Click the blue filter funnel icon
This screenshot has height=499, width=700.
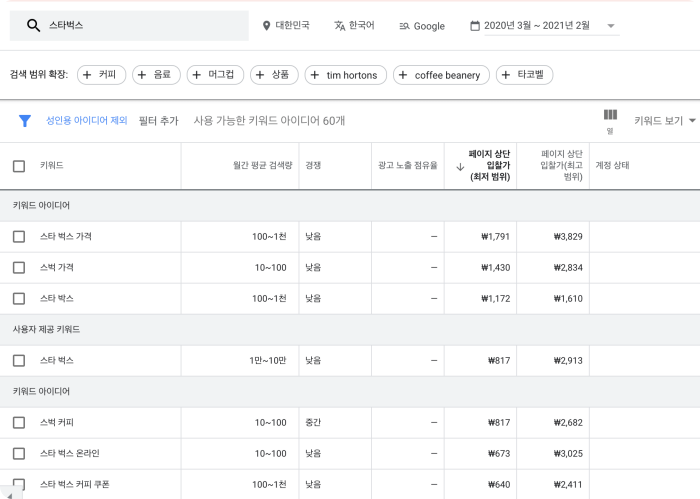tap(25, 121)
